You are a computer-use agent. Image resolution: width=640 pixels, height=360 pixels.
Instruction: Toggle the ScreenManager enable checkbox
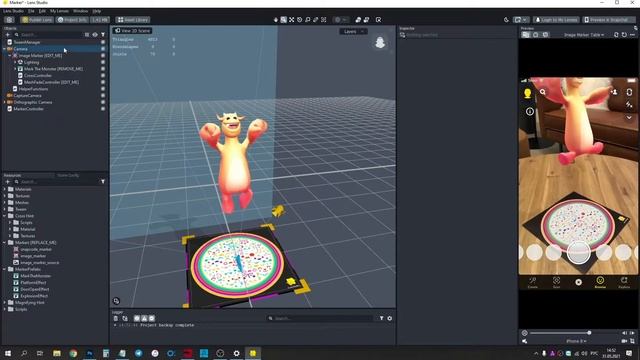103,42
